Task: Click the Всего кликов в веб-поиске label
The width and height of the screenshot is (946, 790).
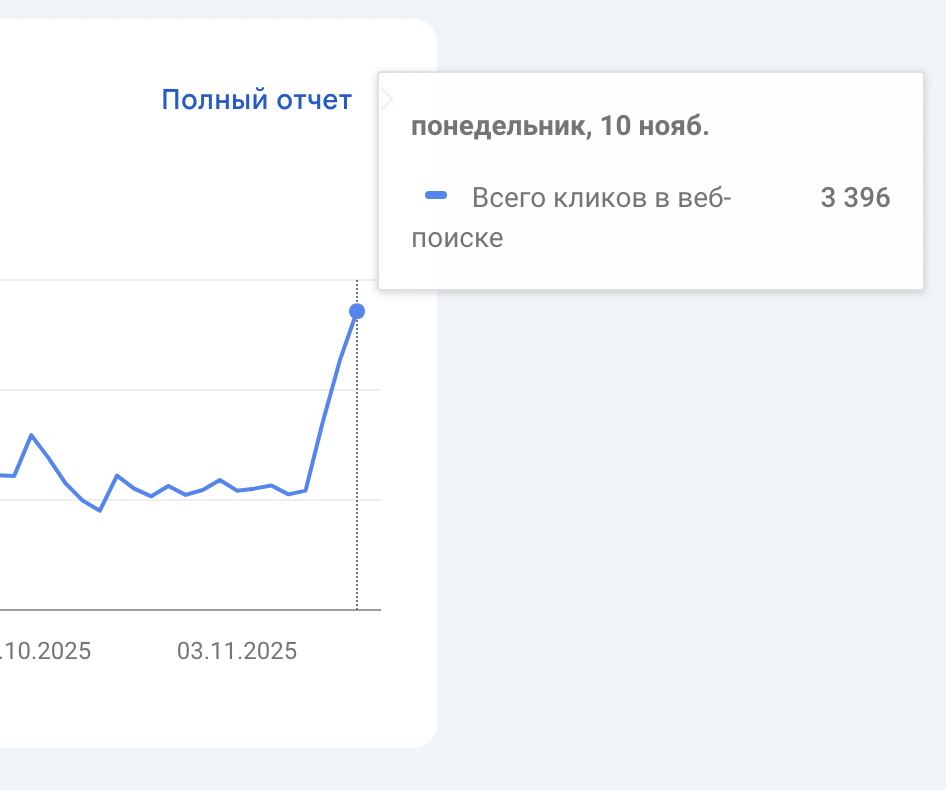Action: pyautogui.click(x=600, y=198)
